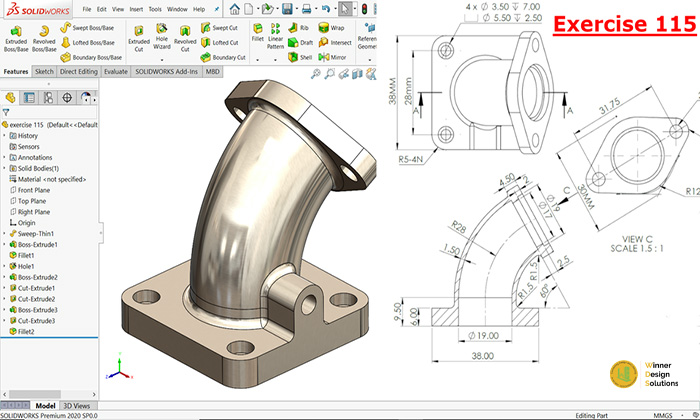Switch to the SOLIDWORKS Add-Ins tab
Viewport: 700px width, 420px height.
point(167,71)
